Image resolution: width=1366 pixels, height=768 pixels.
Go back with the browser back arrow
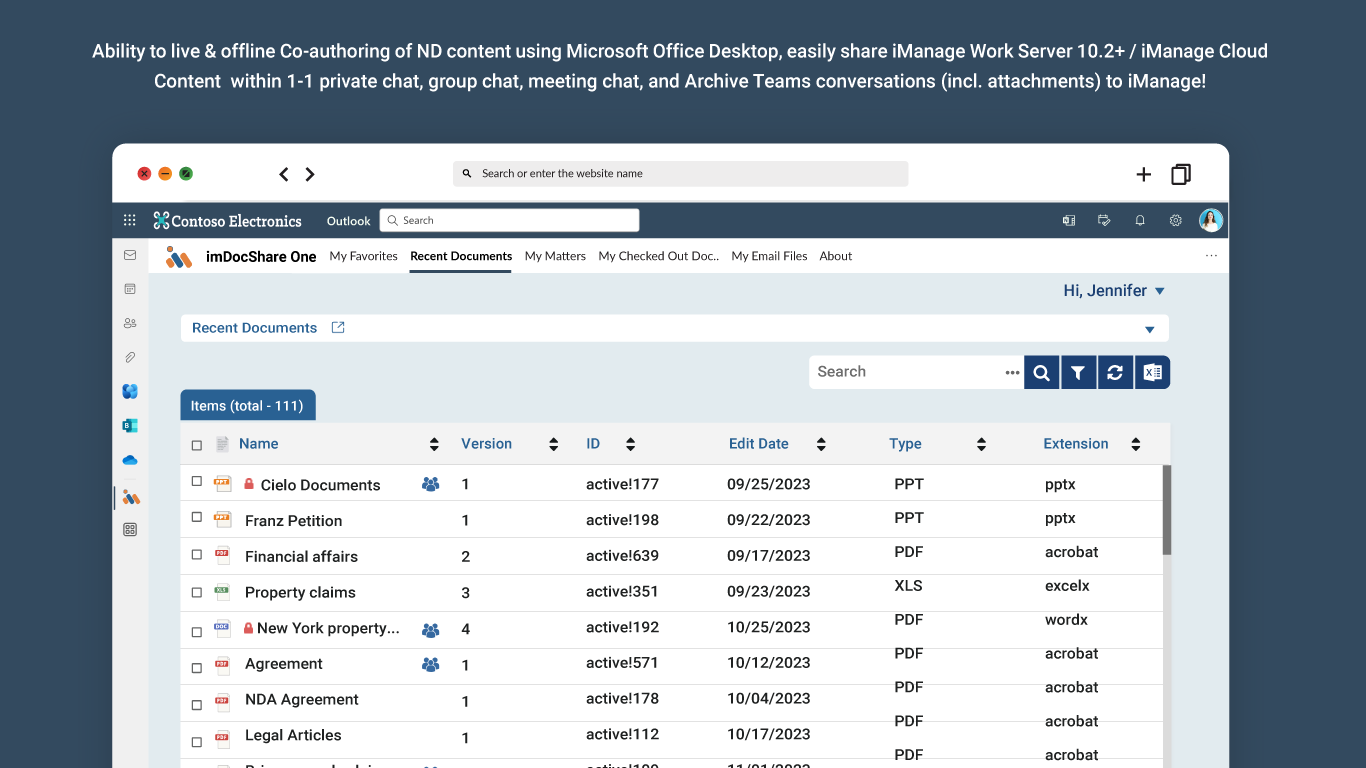tap(284, 174)
